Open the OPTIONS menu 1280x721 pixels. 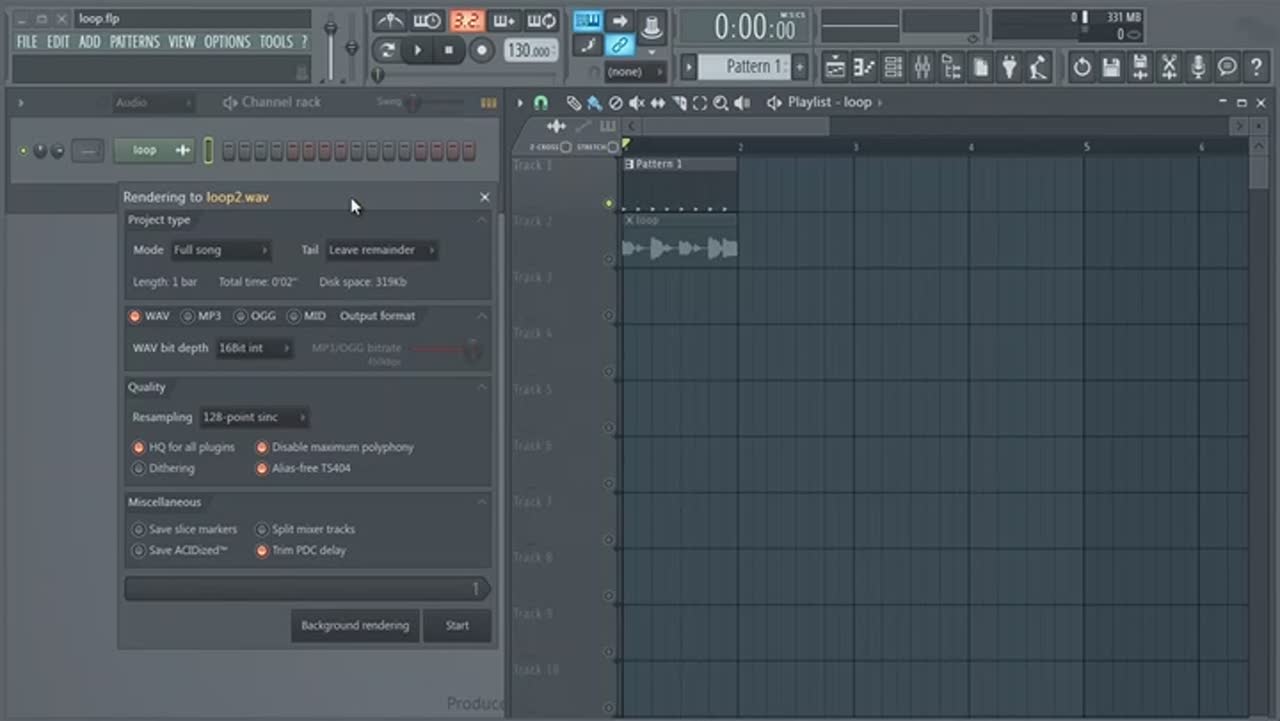227,42
